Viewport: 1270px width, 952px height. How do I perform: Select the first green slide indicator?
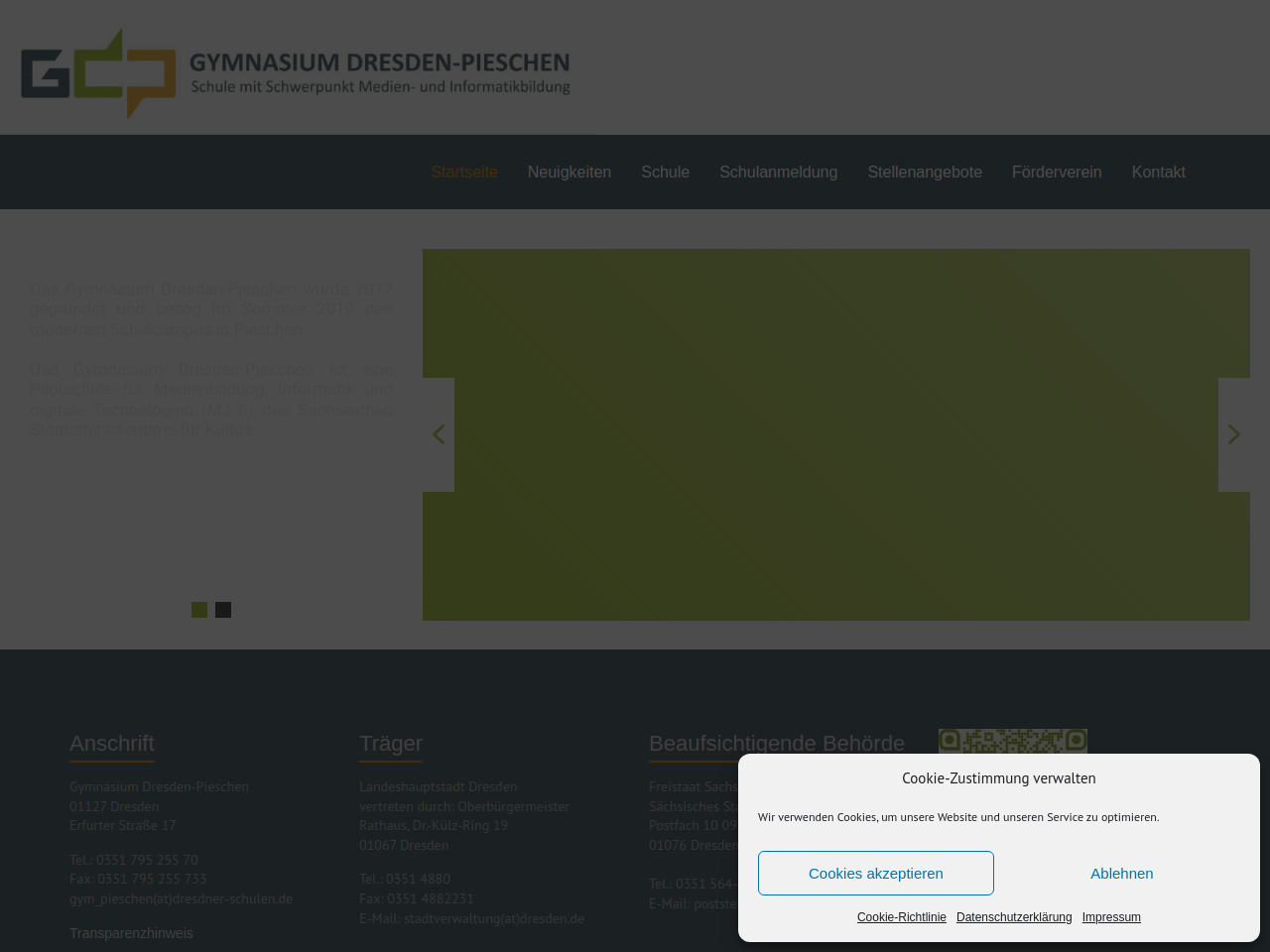(x=199, y=610)
